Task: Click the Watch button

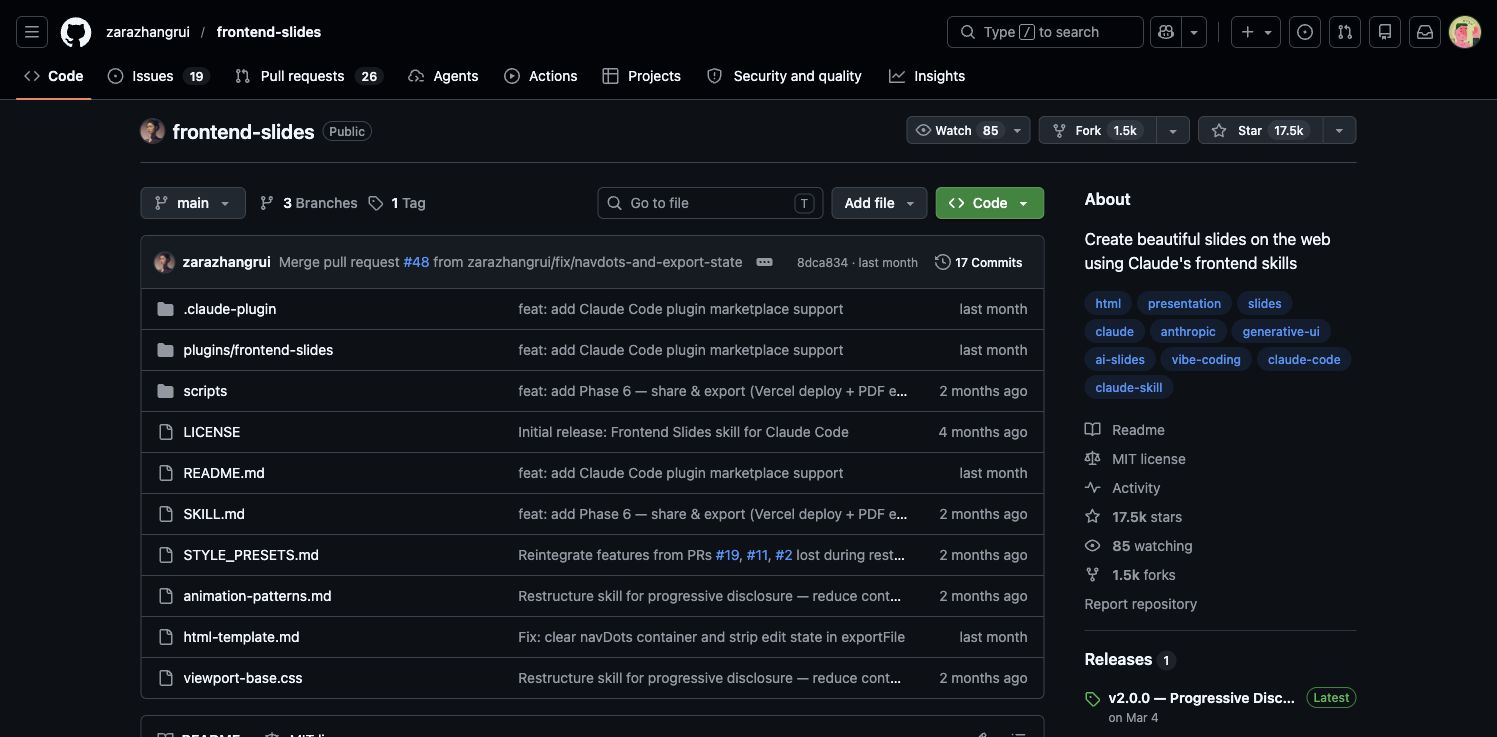Action: click(957, 131)
